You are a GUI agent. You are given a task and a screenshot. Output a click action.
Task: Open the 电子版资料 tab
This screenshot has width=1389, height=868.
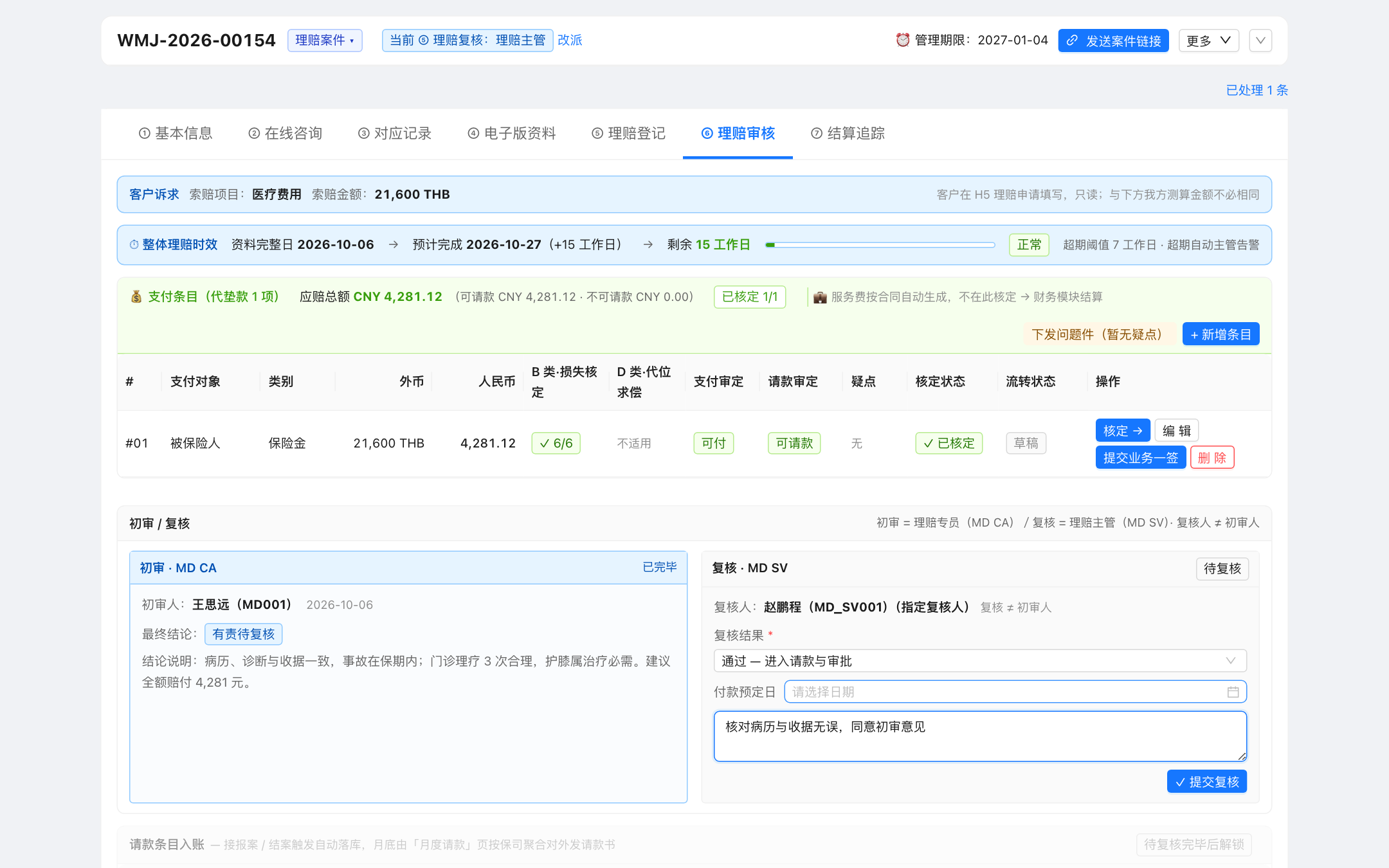pyautogui.click(x=512, y=133)
